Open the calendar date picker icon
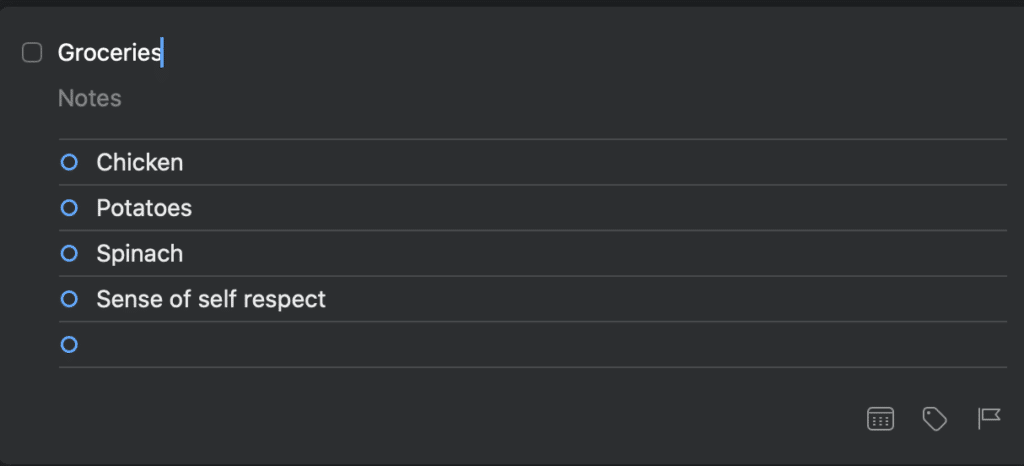Viewport: 1024px width, 466px height. click(x=880, y=418)
